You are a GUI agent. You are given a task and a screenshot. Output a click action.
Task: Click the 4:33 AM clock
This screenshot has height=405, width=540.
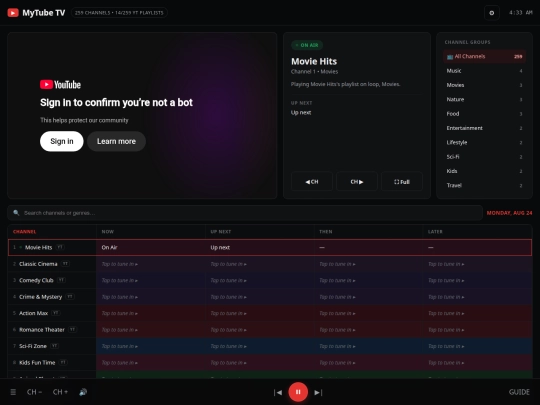pos(521,13)
